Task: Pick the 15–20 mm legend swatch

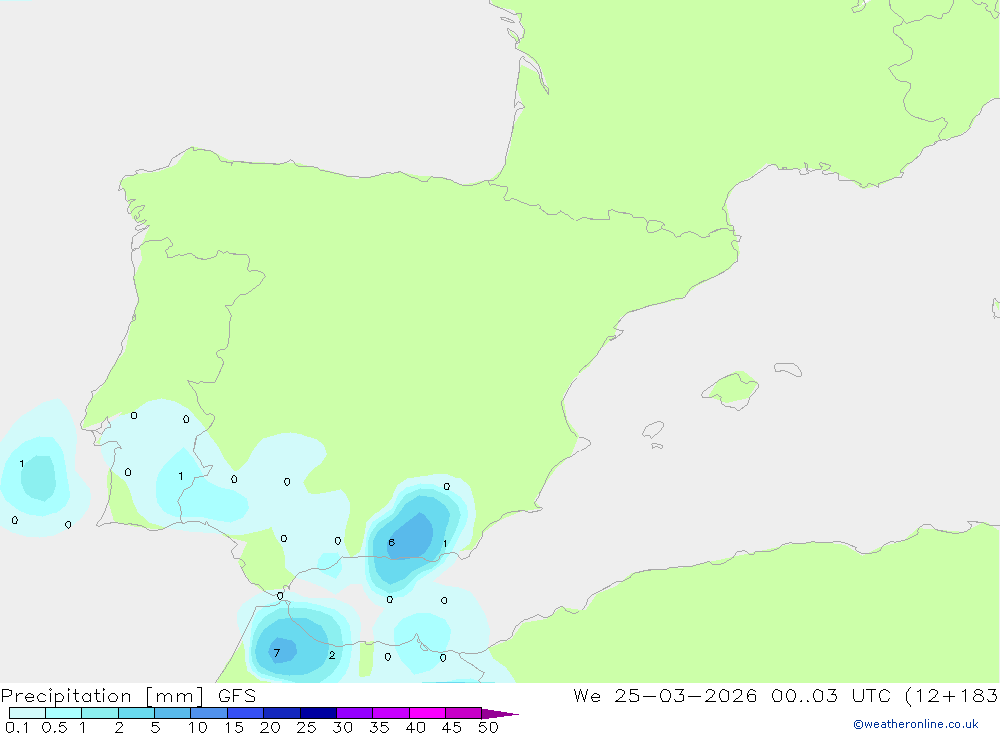Action: point(246,713)
